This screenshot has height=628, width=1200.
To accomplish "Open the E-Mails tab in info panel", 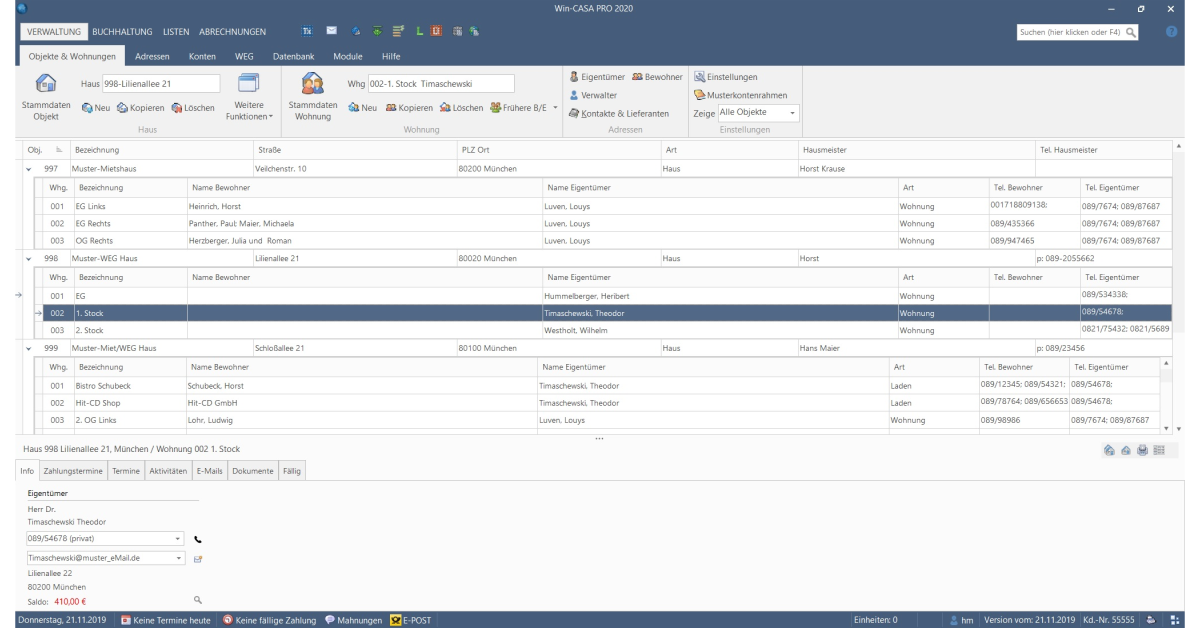I will click(x=210, y=470).
